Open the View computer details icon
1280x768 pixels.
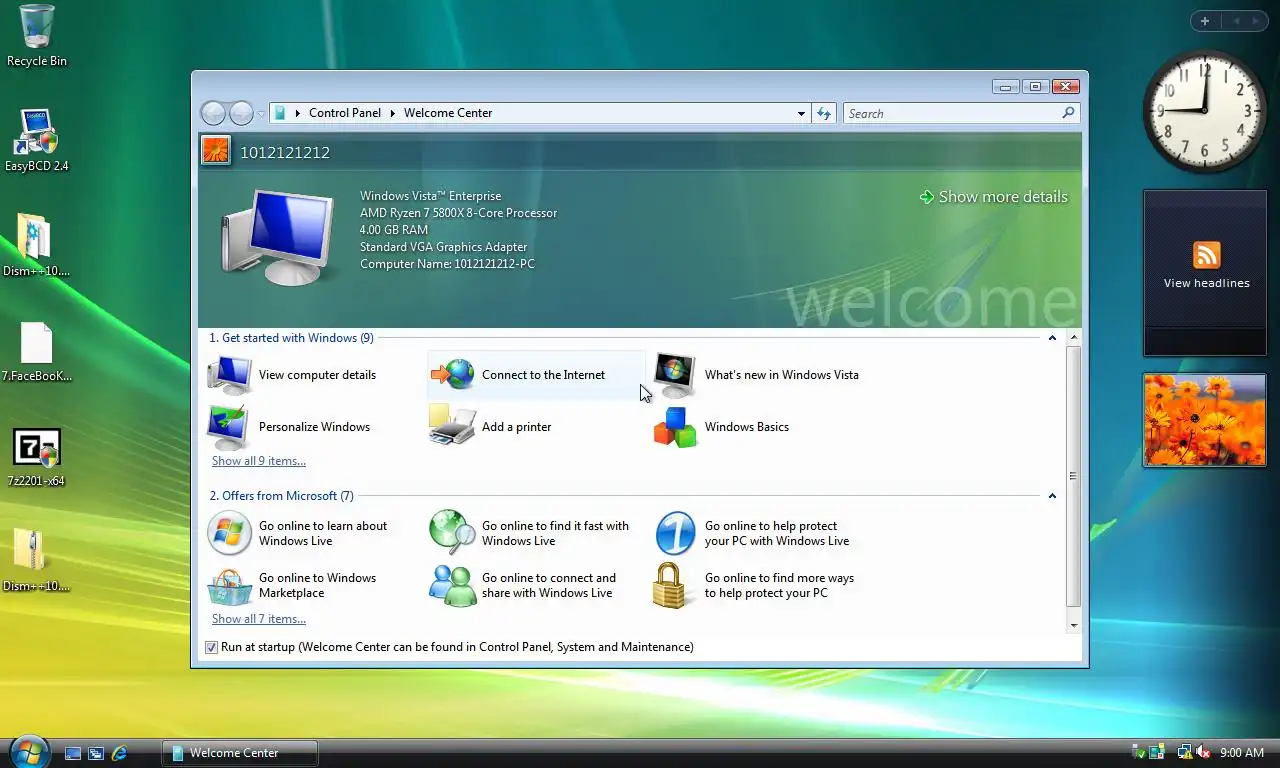pyautogui.click(x=229, y=375)
